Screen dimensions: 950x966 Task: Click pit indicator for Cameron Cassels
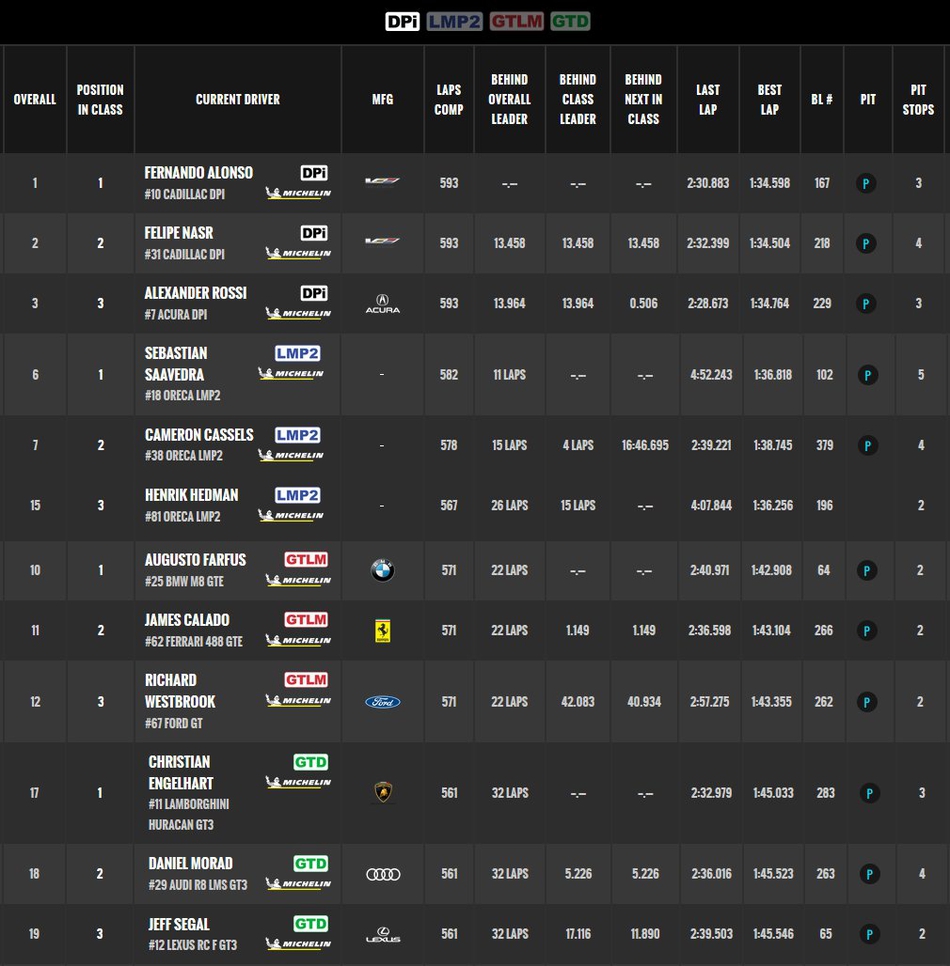tap(867, 445)
